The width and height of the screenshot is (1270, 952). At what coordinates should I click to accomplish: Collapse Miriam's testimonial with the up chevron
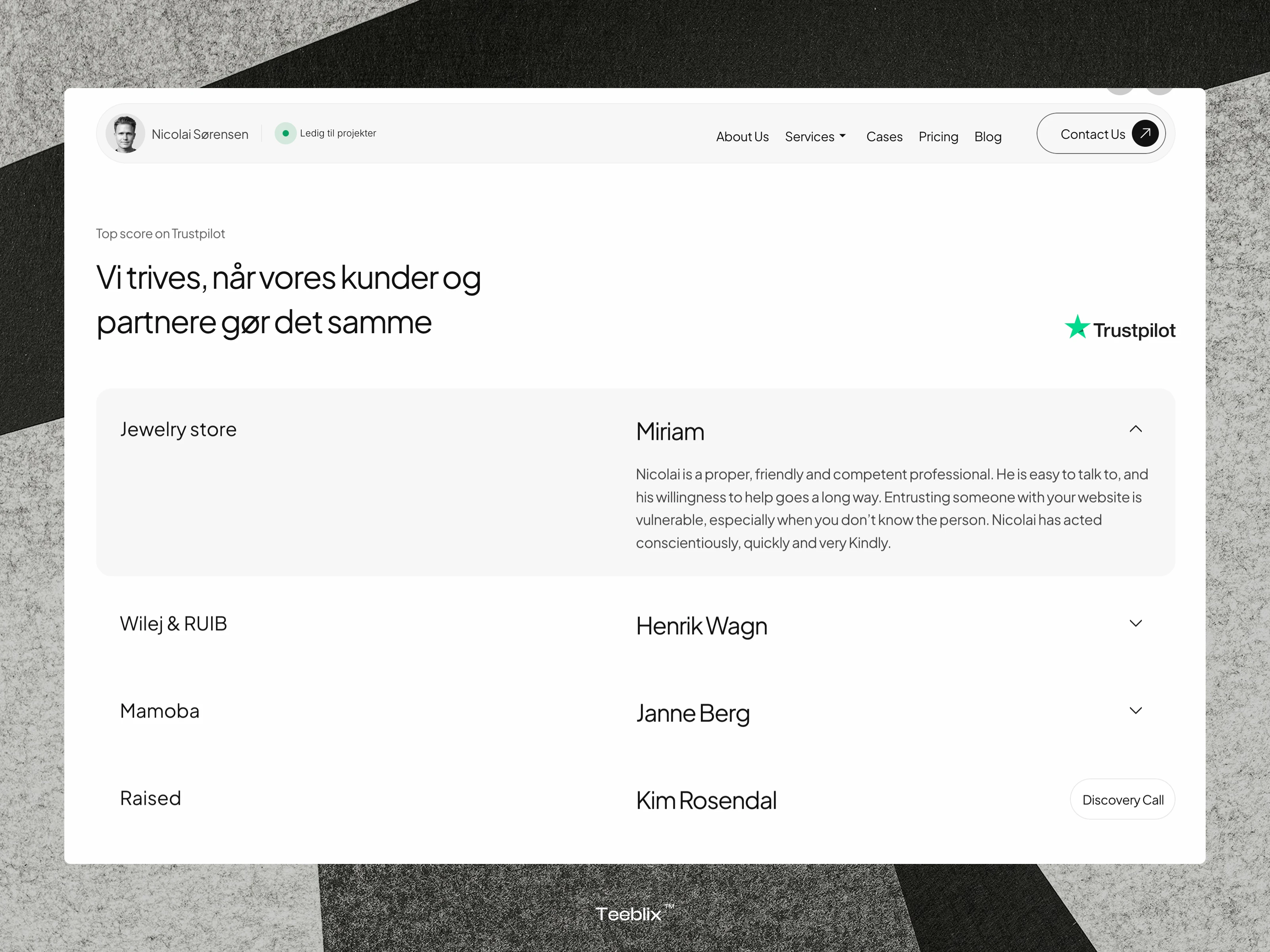tap(1135, 429)
